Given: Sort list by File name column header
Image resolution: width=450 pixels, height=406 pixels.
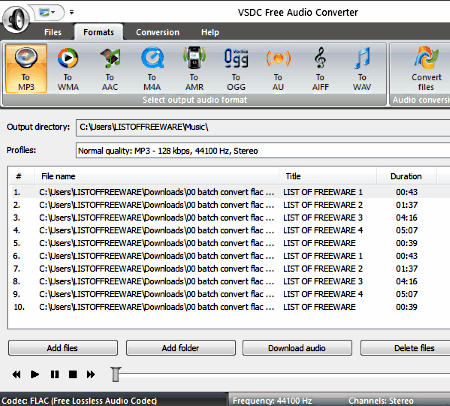Looking at the screenshot, I should 157,176.
